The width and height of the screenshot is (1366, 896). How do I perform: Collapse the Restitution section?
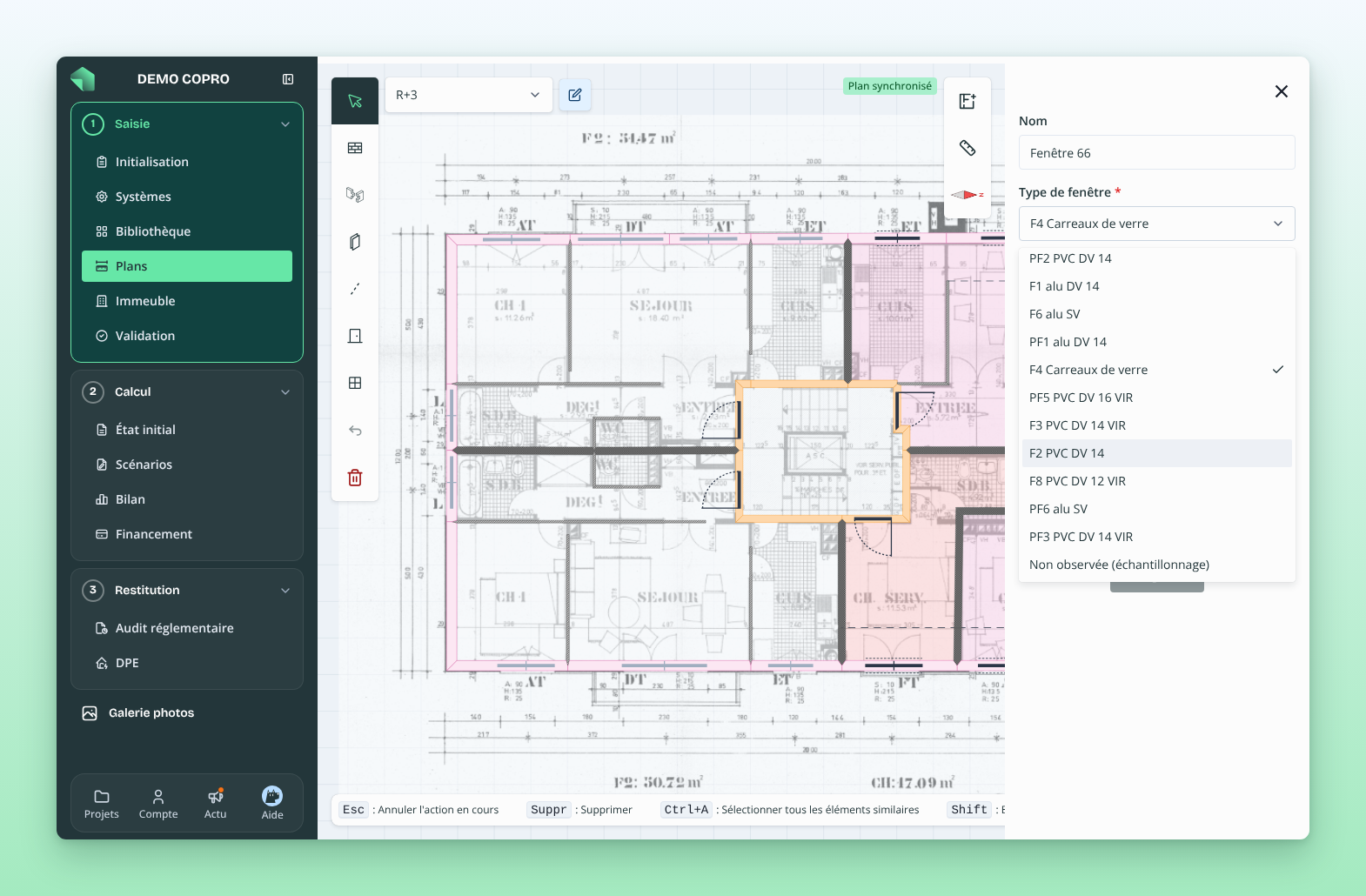(x=285, y=591)
